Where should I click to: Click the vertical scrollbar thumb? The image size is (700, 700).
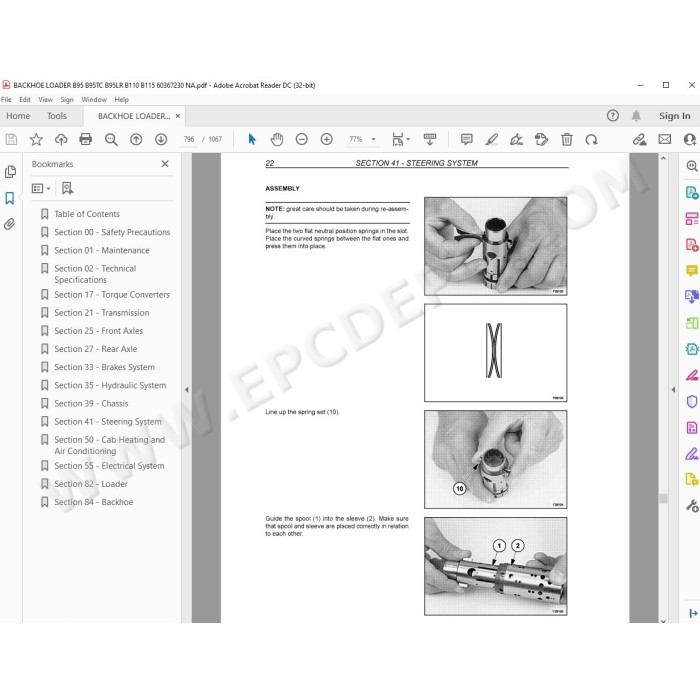click(x=663, y=498)
